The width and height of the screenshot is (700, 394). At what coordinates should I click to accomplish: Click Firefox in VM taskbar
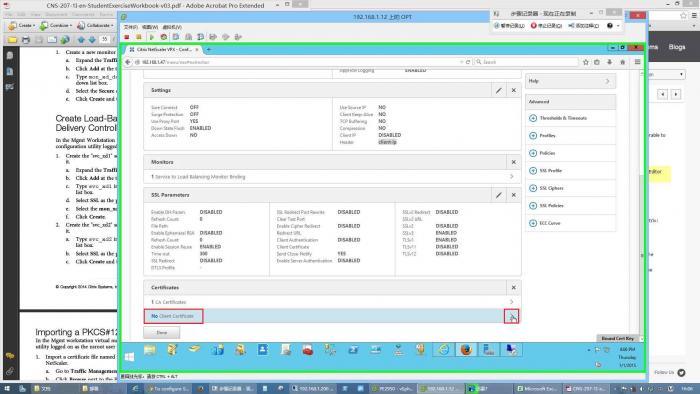(x=466, y=350)
